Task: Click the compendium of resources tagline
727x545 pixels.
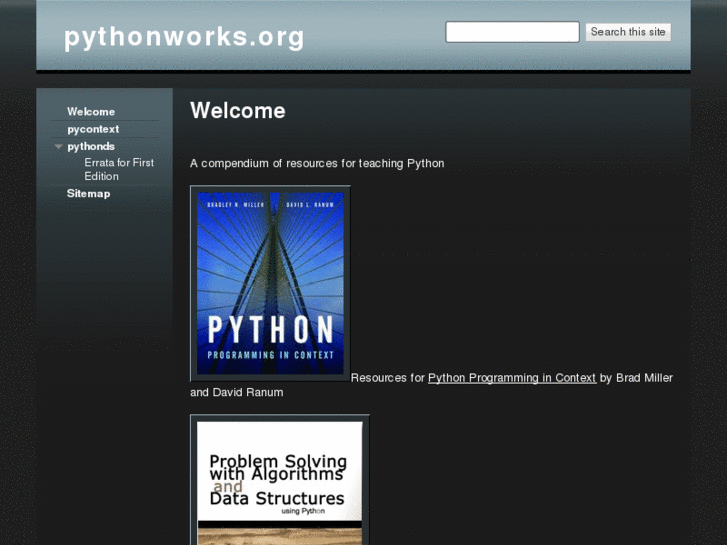Action: (x=317, y=163)
